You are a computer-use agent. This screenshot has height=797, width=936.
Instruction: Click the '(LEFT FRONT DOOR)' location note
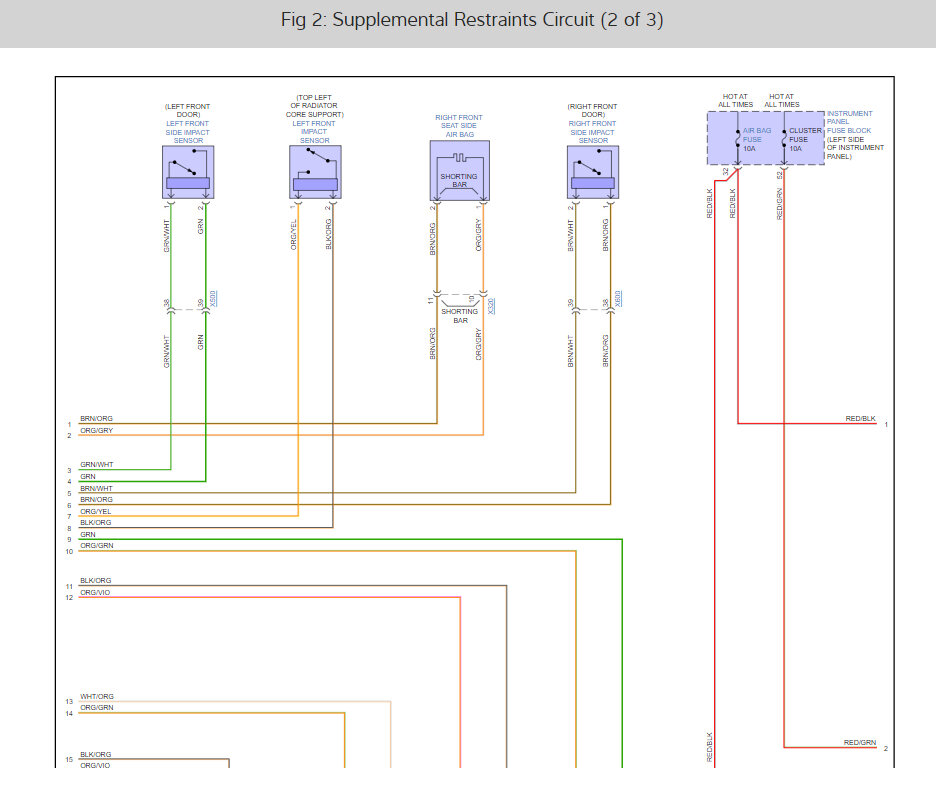pyautogui.click(x=187, y=110)
